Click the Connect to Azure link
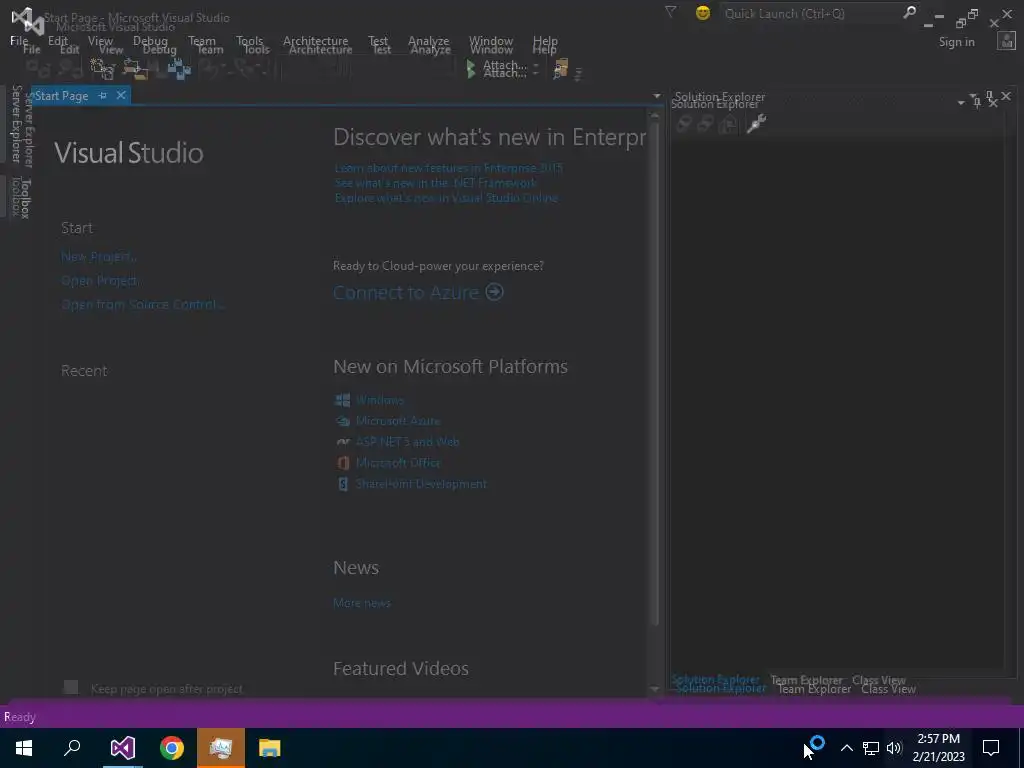Image resolution: width=1024 pixels, height=768 pixels. pyautogui.click(x=406, y=292)
